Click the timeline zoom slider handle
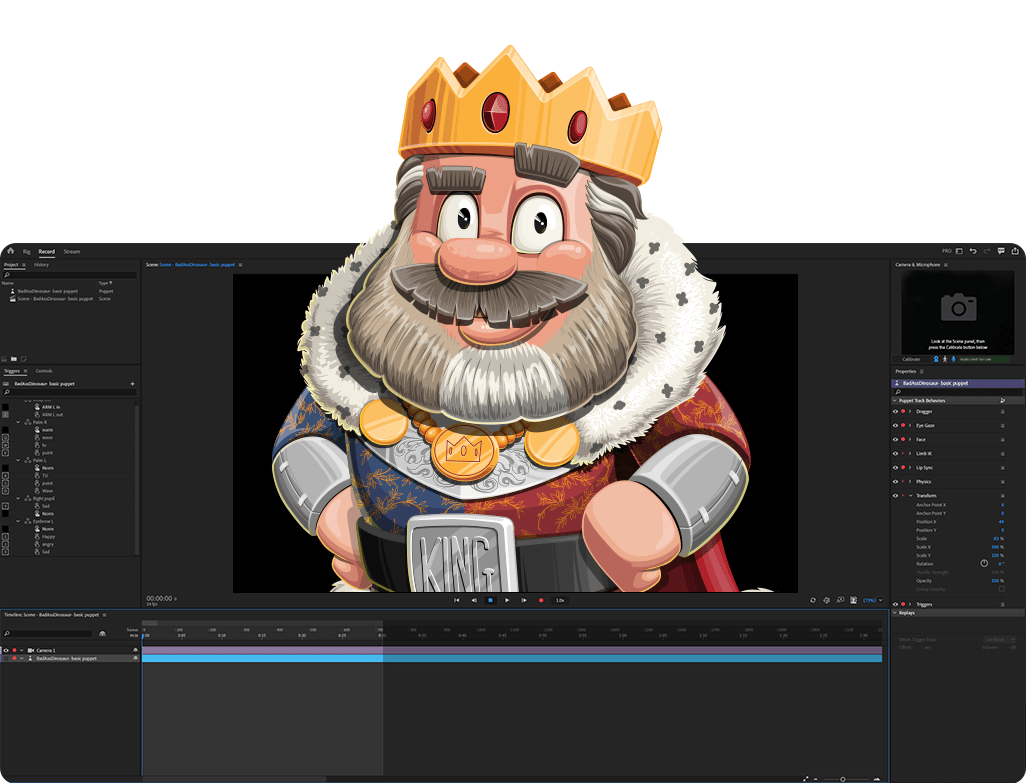This screenshot has height=783, width=1026. pos(843,778)
